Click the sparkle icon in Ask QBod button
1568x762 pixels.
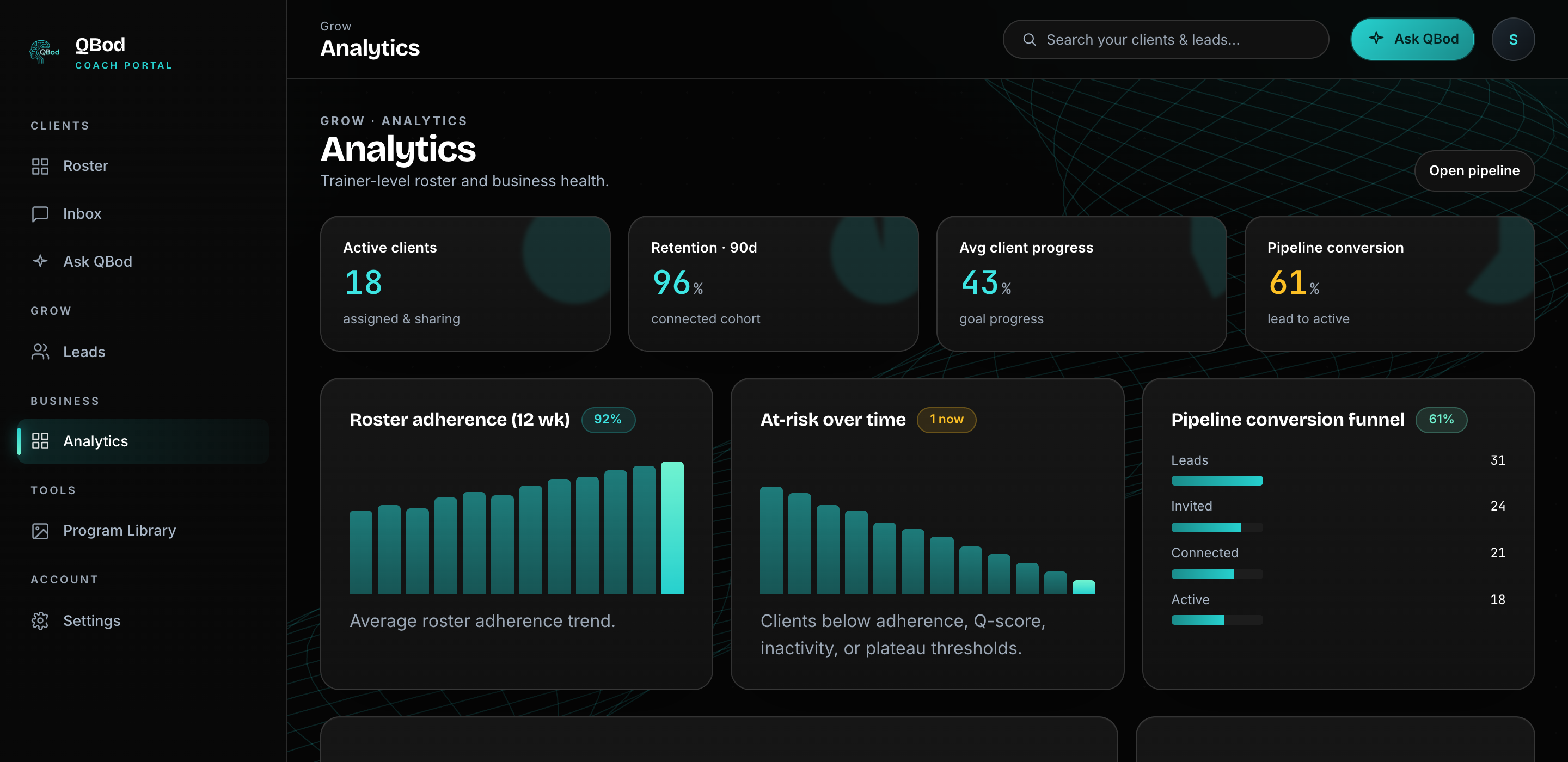1376,38
